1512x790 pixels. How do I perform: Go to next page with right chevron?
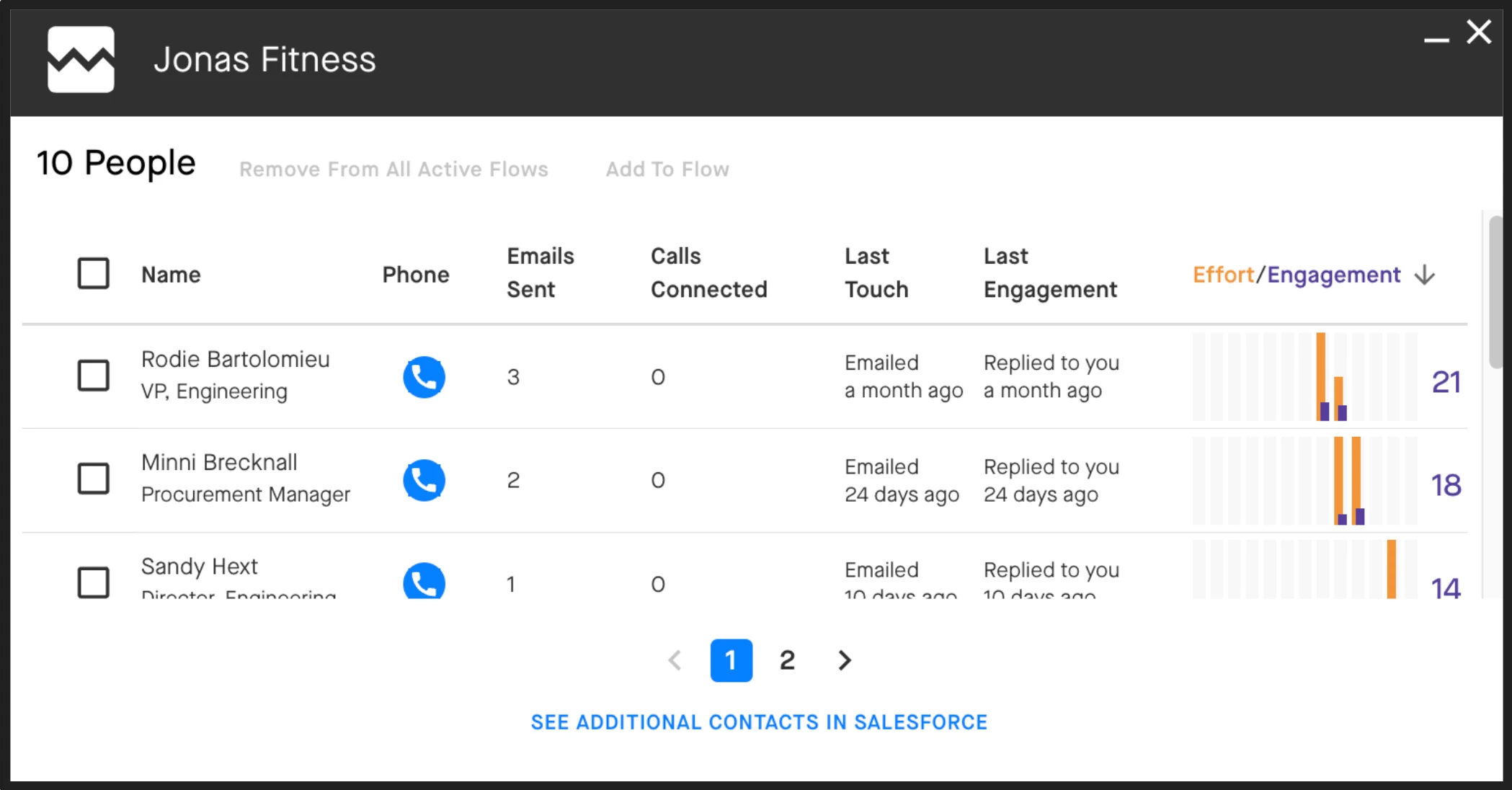845,660
